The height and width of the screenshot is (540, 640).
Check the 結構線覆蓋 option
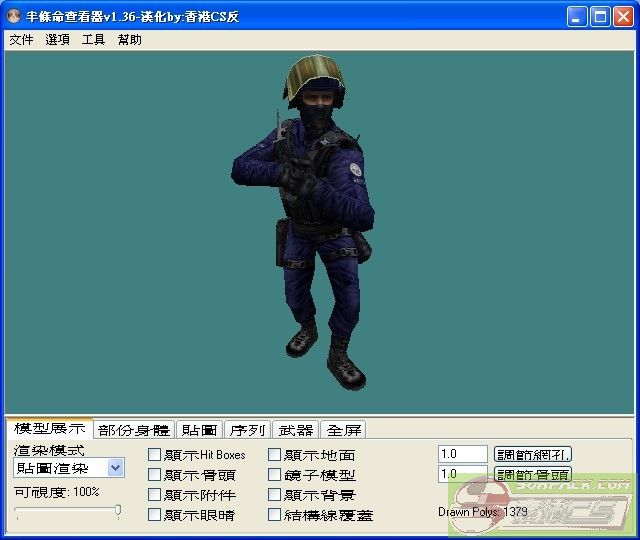click(274, 515)
